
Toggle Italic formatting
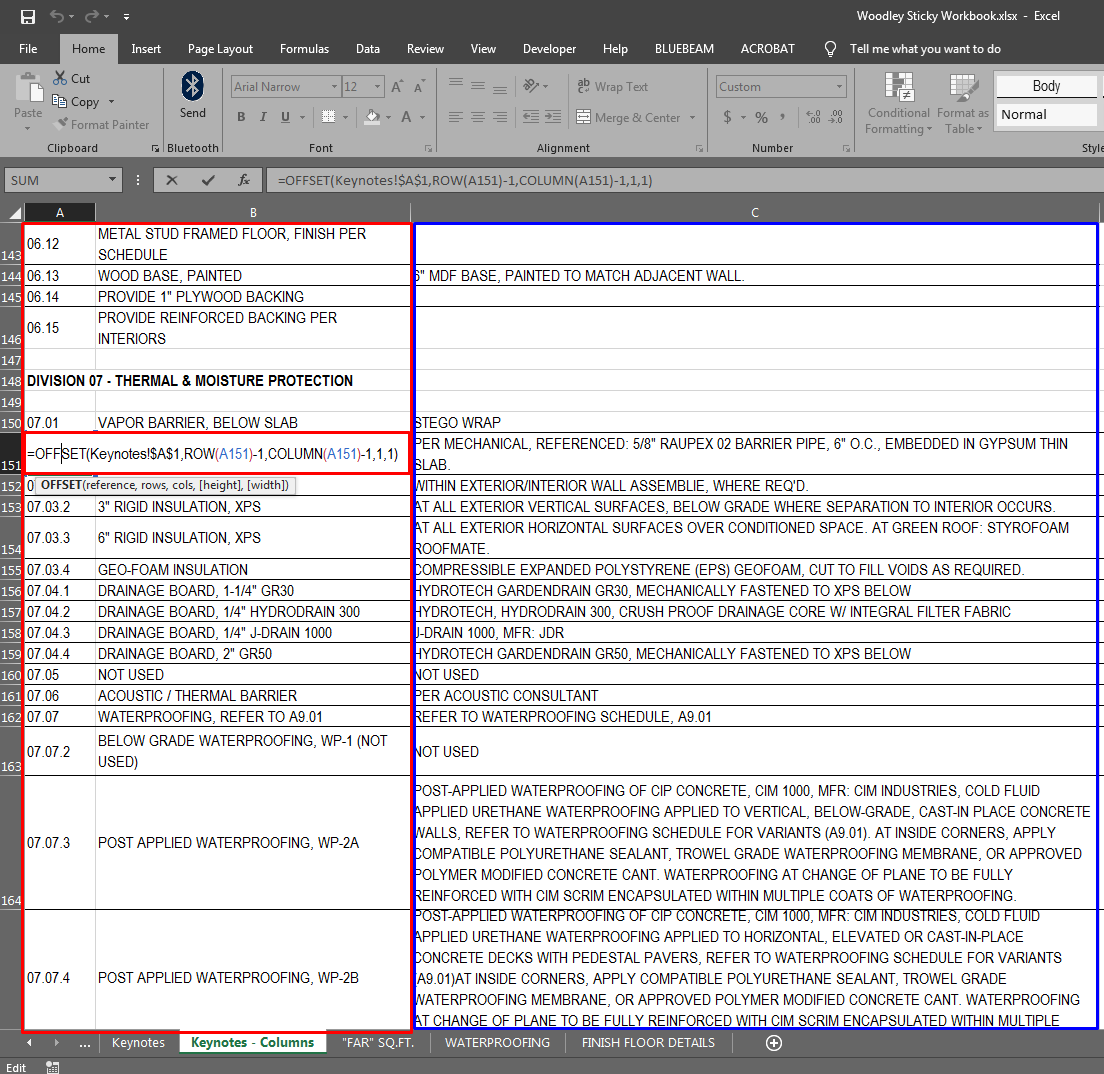point(263,117)
